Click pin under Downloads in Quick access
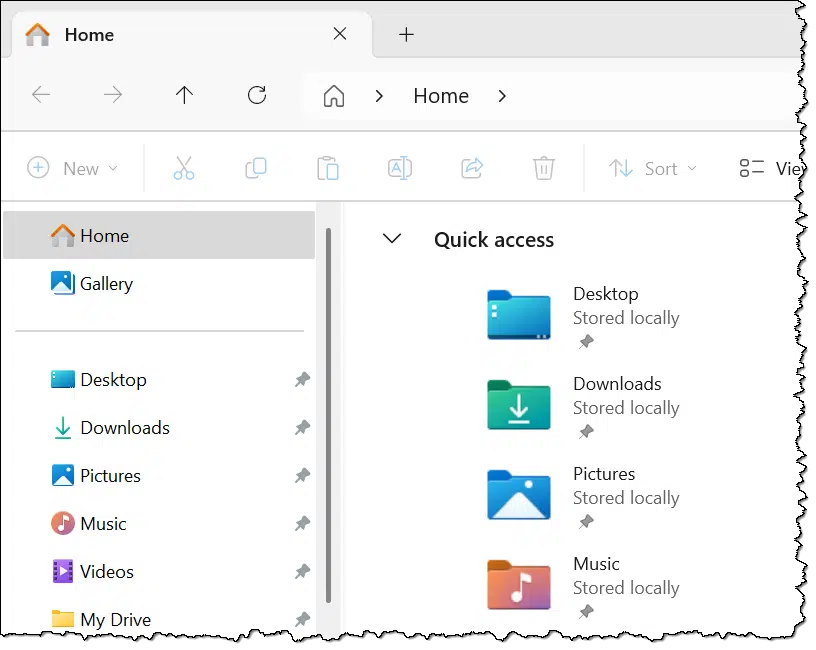Screen dimensions: 816x650 [x=586, y=431]
